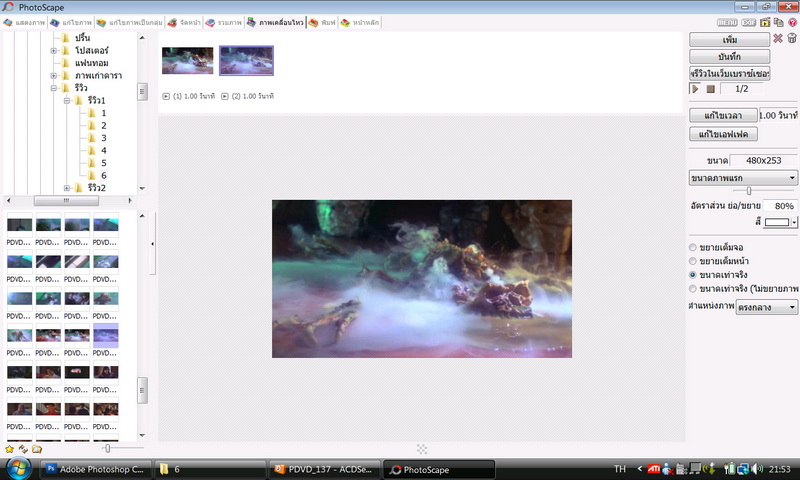Open the ขนาดภาพแรก canvas size dropdown
Viewport: 800px width, 480px height.
point(743,178)
